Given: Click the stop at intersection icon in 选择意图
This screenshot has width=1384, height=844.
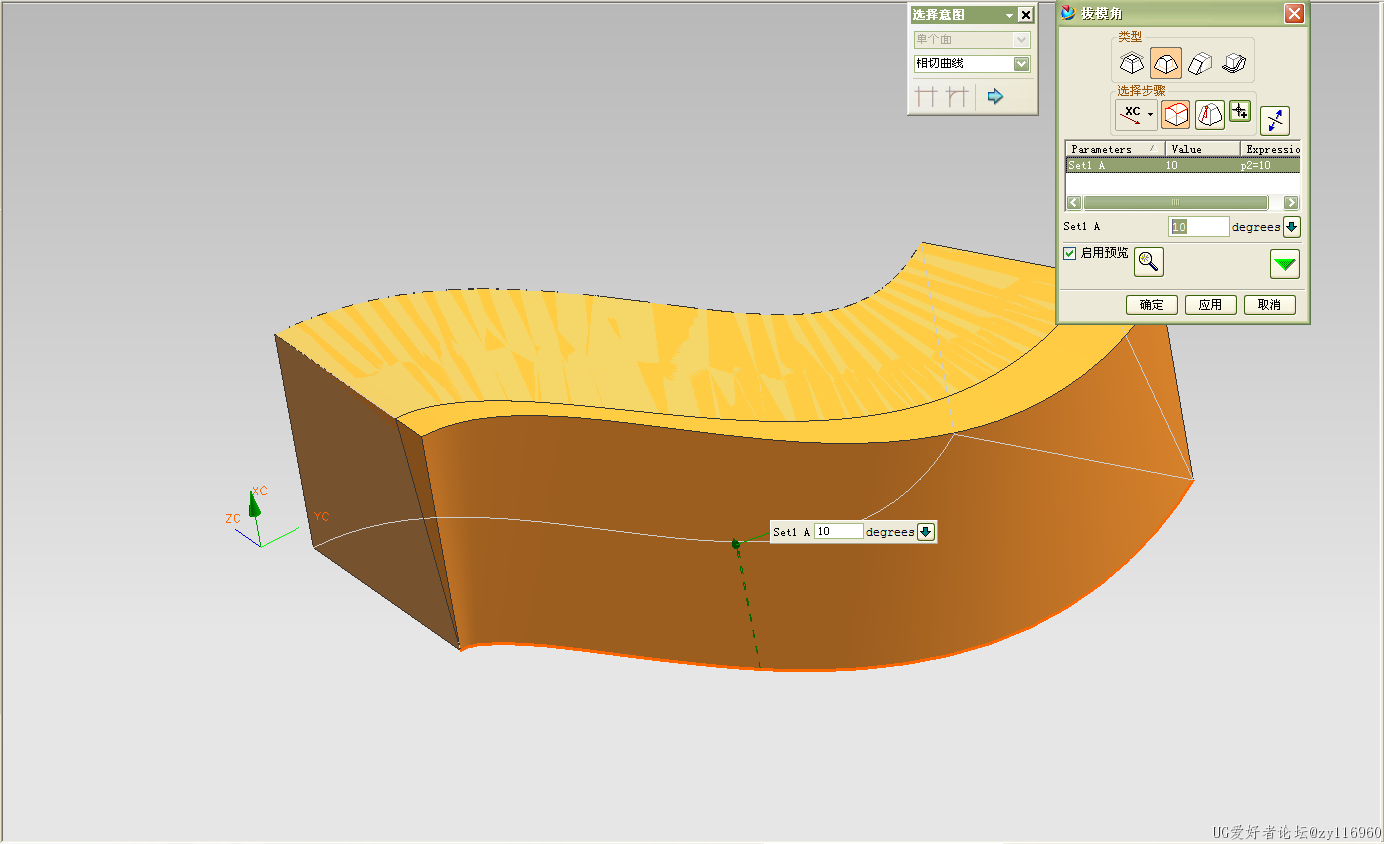Looking at the screenshot, I should click(927, 97).
